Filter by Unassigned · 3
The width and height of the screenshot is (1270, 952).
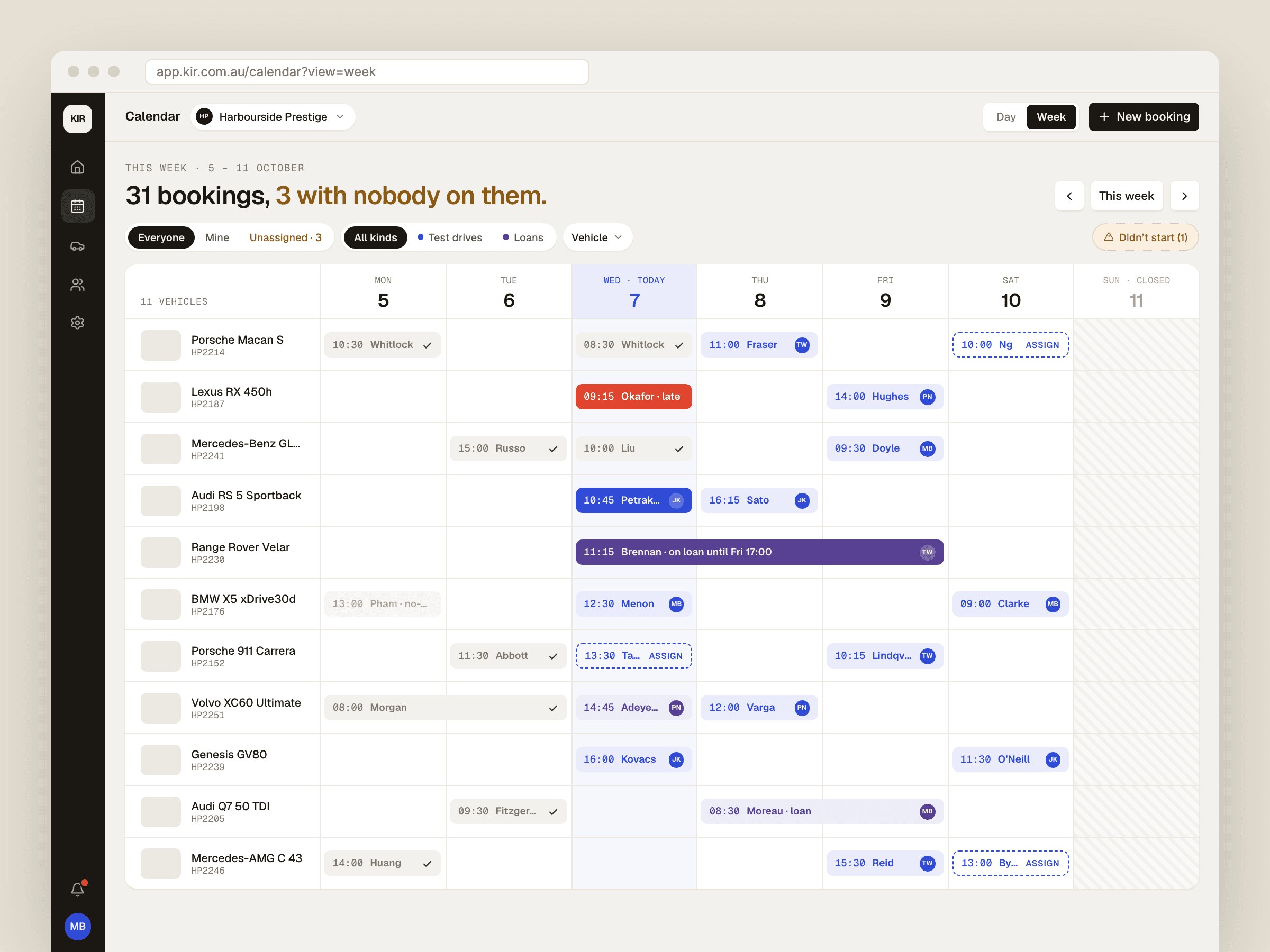[x=285, y=237]
